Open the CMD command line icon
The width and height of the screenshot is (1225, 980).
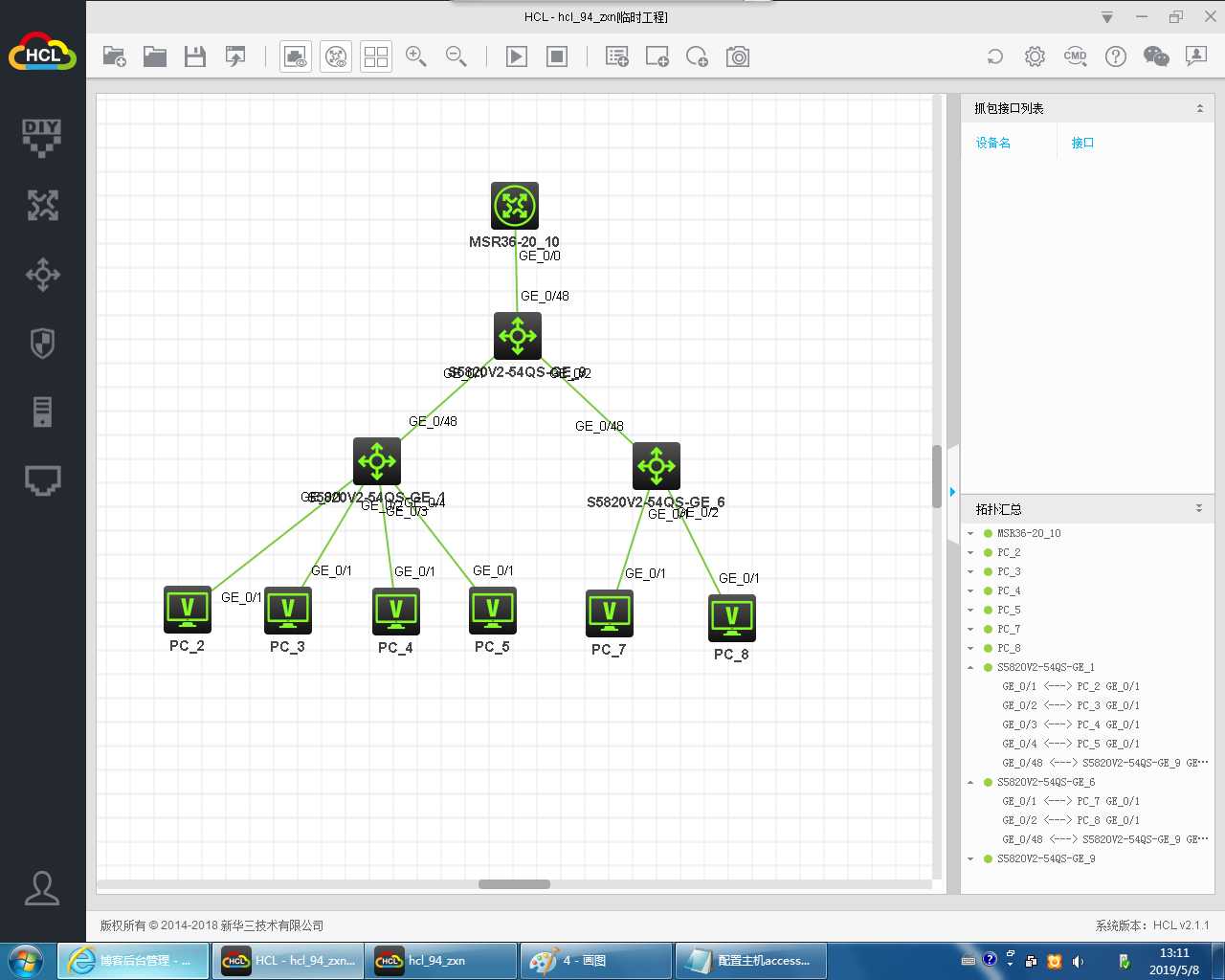pyautogui.click(x=1076, y=56)
